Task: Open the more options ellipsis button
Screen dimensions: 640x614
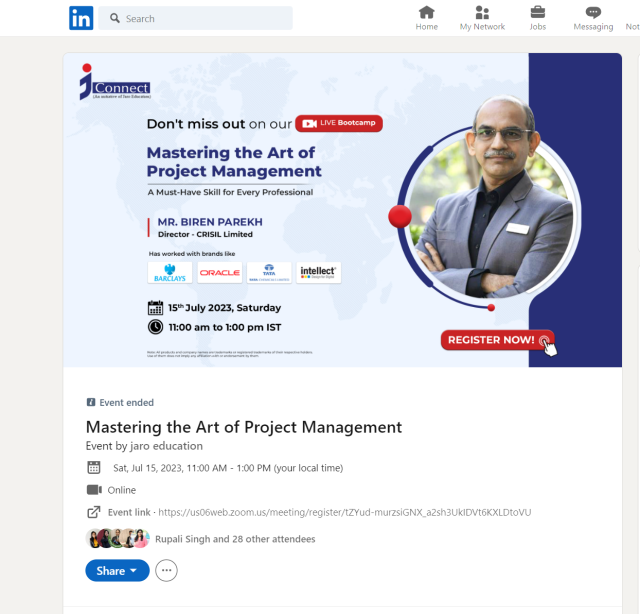Action: tap(166, 570)
